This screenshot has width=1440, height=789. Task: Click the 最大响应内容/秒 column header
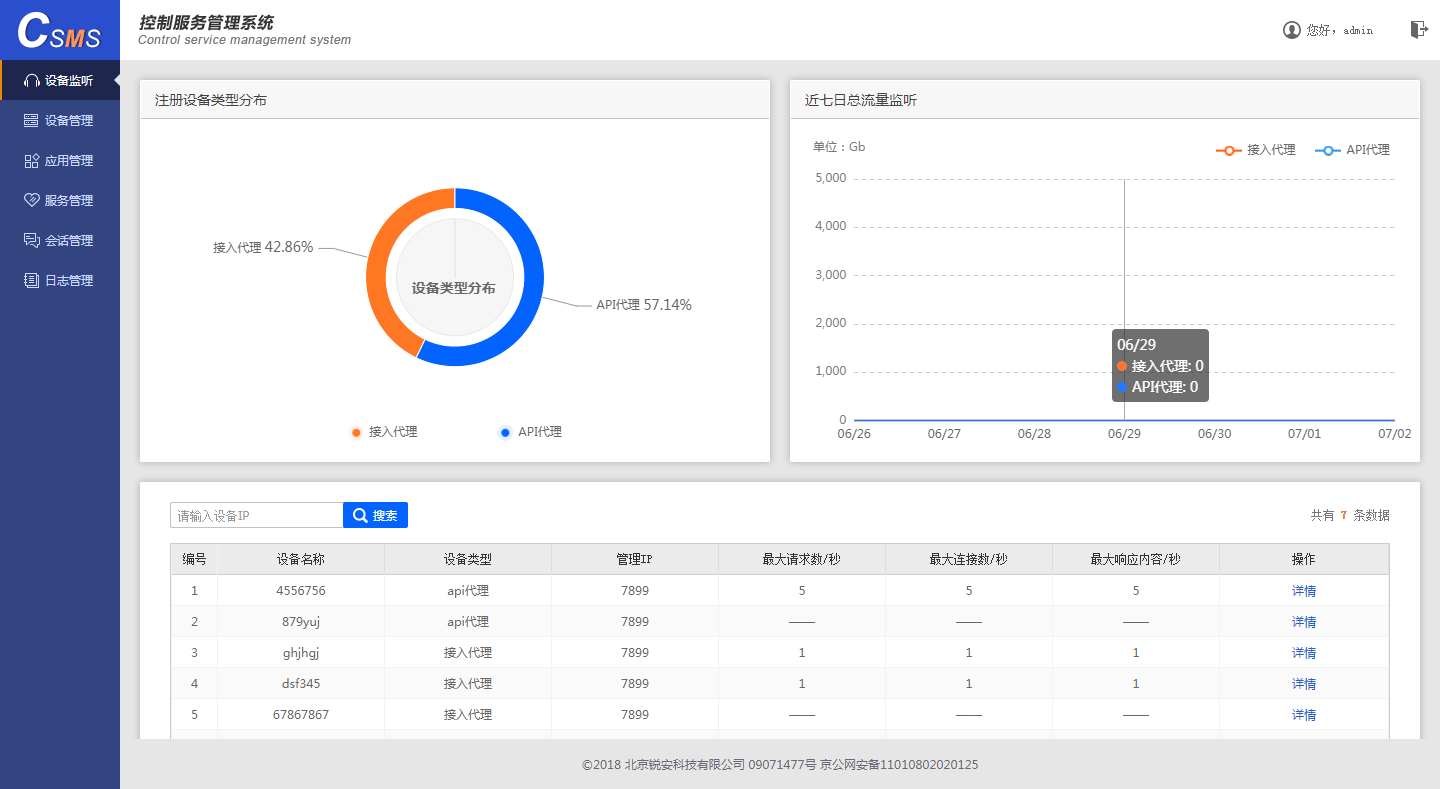click(x=1136, y=559)
